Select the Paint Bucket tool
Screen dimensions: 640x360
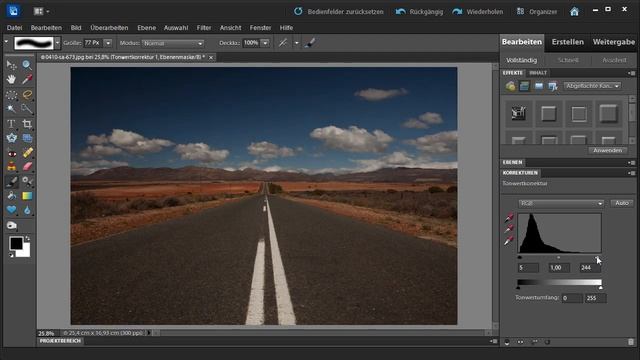pyautogui.click(x=11, y=196)
